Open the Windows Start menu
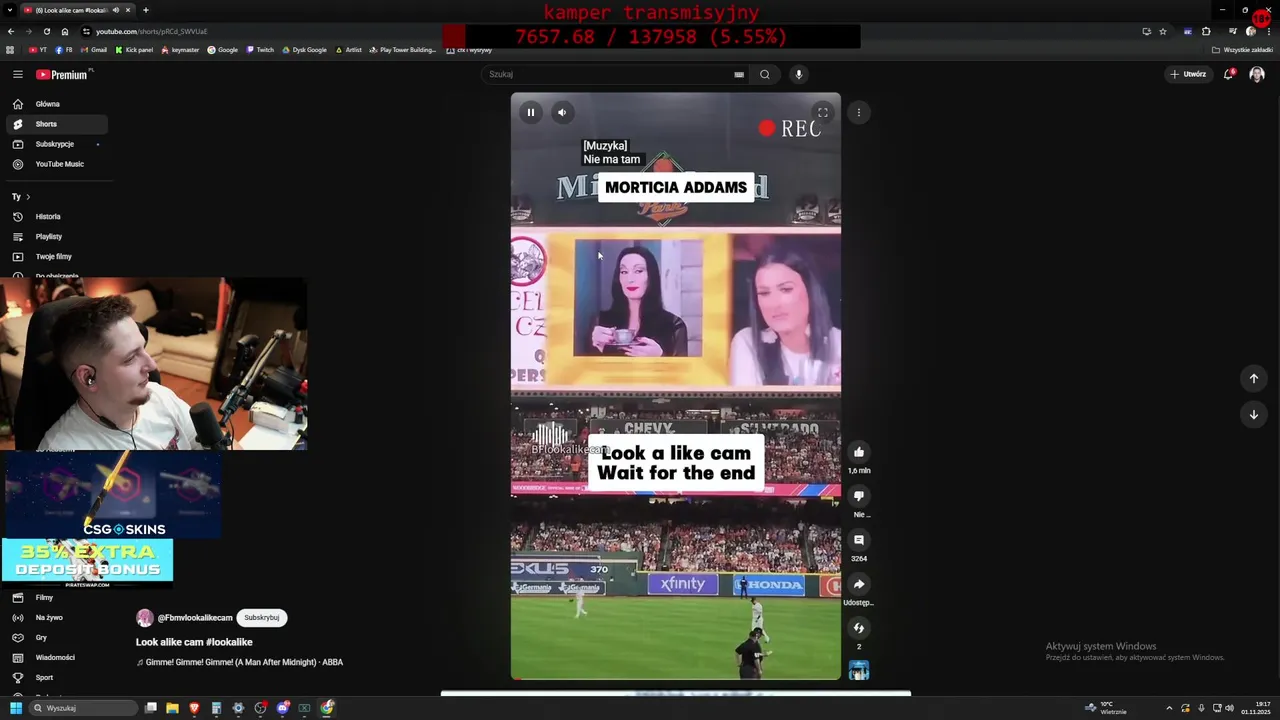This screenshot has height=720, width=1280. click(16, 708)
